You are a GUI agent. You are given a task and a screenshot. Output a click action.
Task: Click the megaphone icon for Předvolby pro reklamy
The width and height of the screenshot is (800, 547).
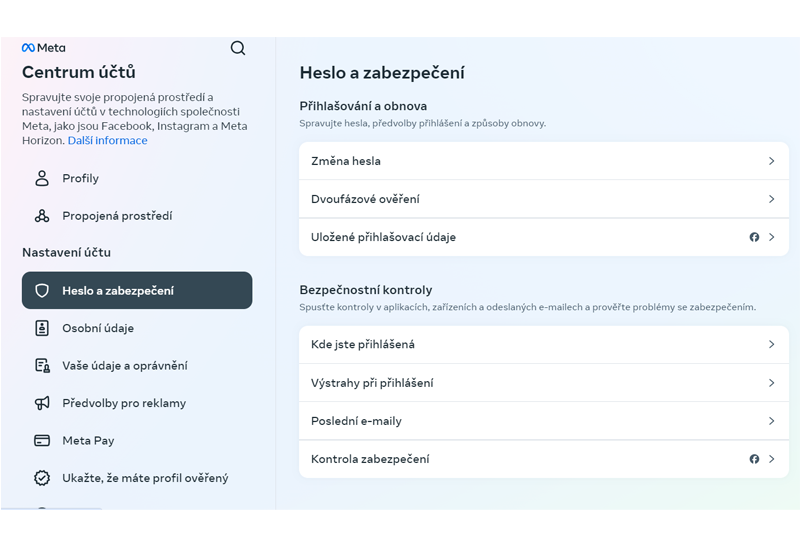[x=42, y=403]
